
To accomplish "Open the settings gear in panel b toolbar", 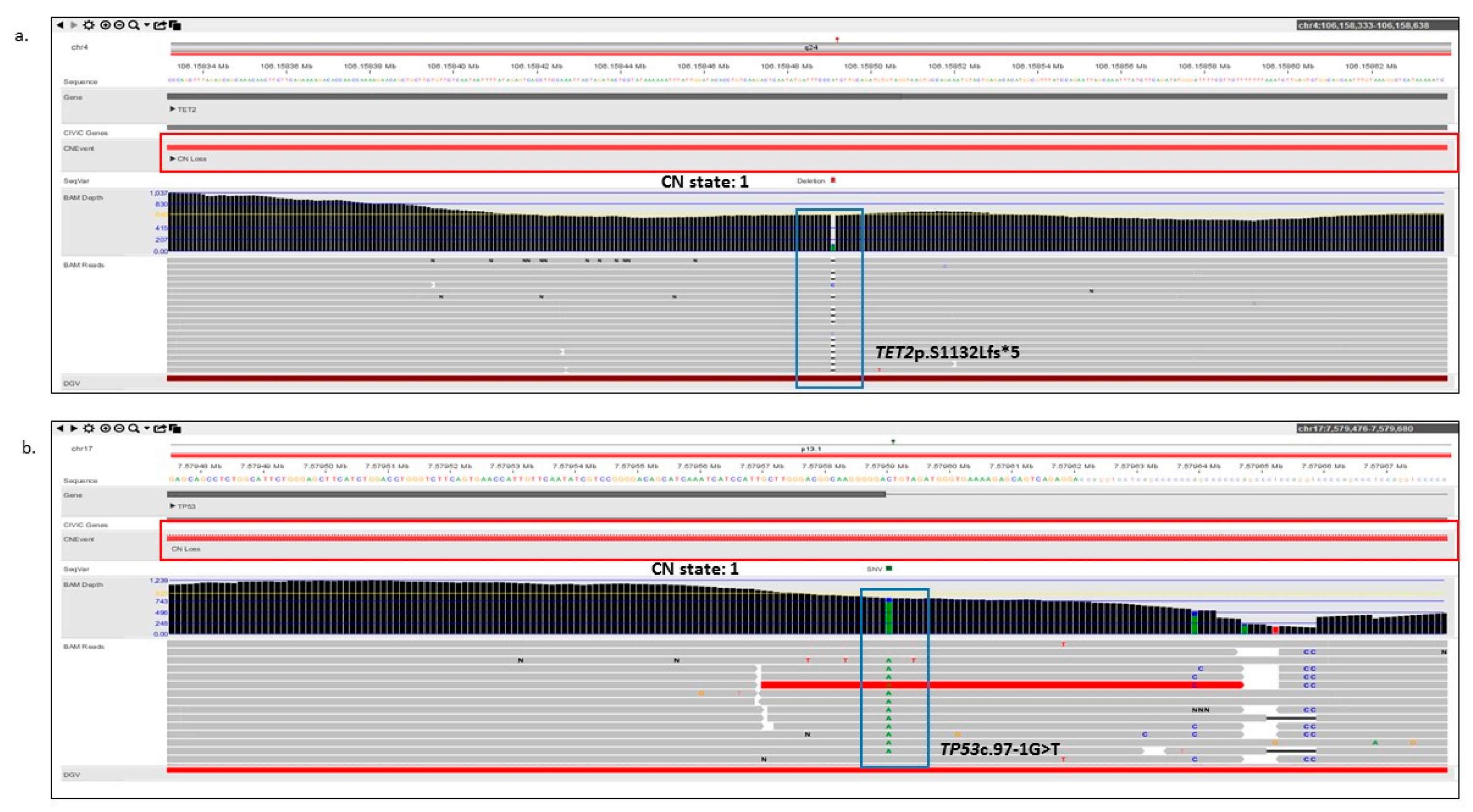I will [x=89, y=428].
